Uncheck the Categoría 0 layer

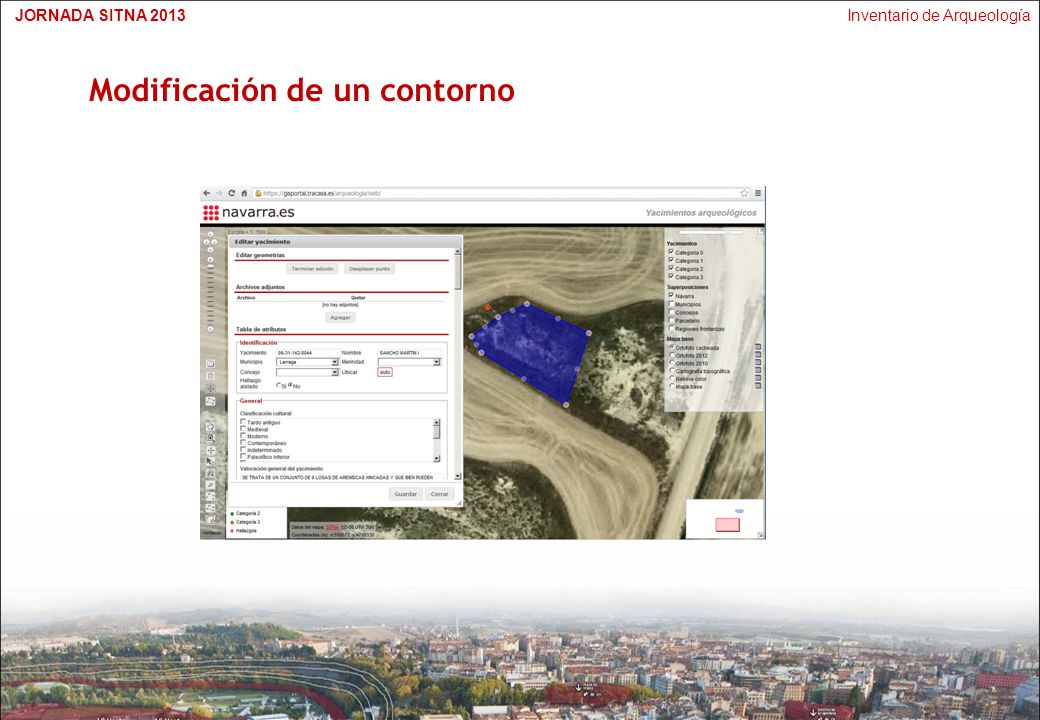click(671, 252)
